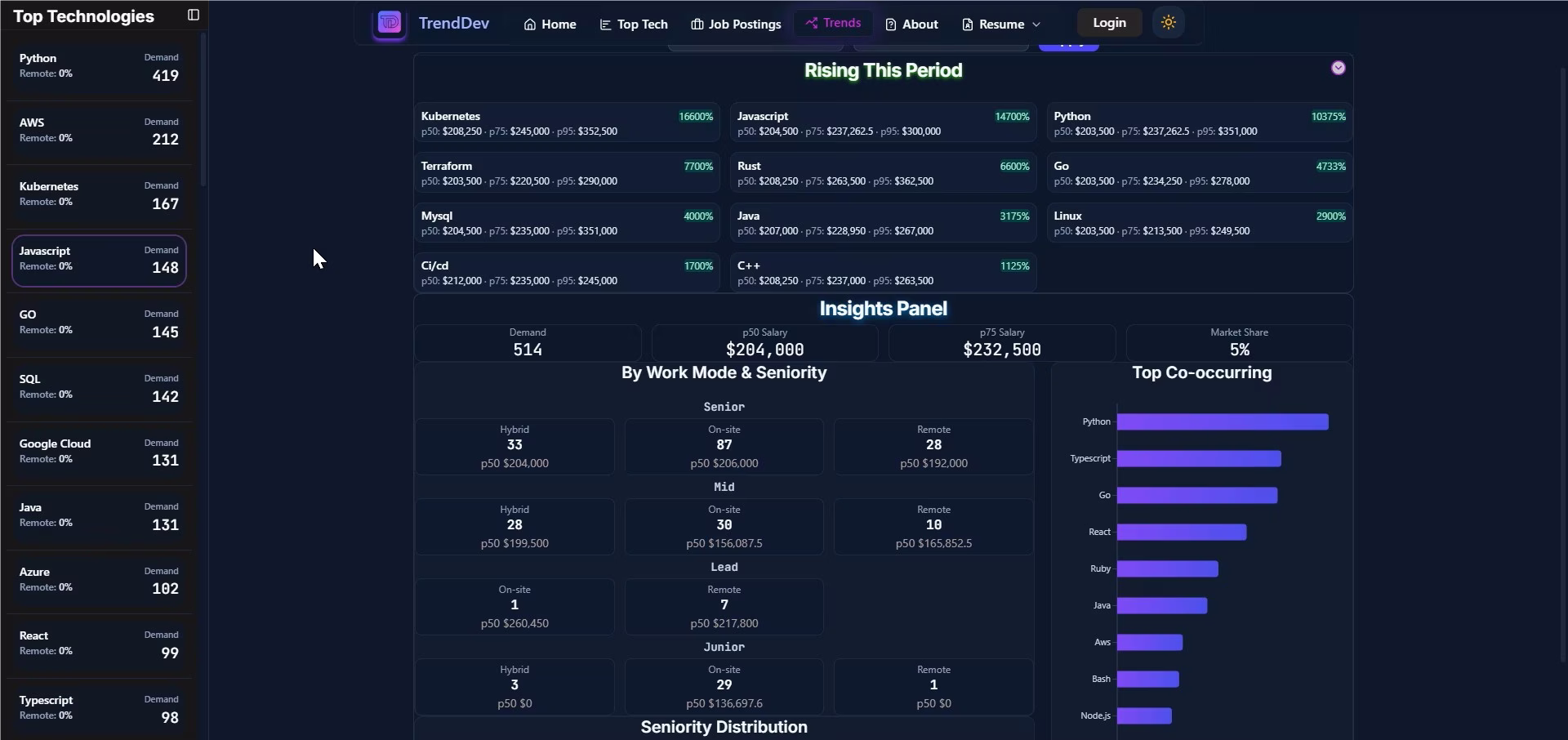
Task: Click the sidebar vertical scrollbar
Action: [x=203, y=110]
